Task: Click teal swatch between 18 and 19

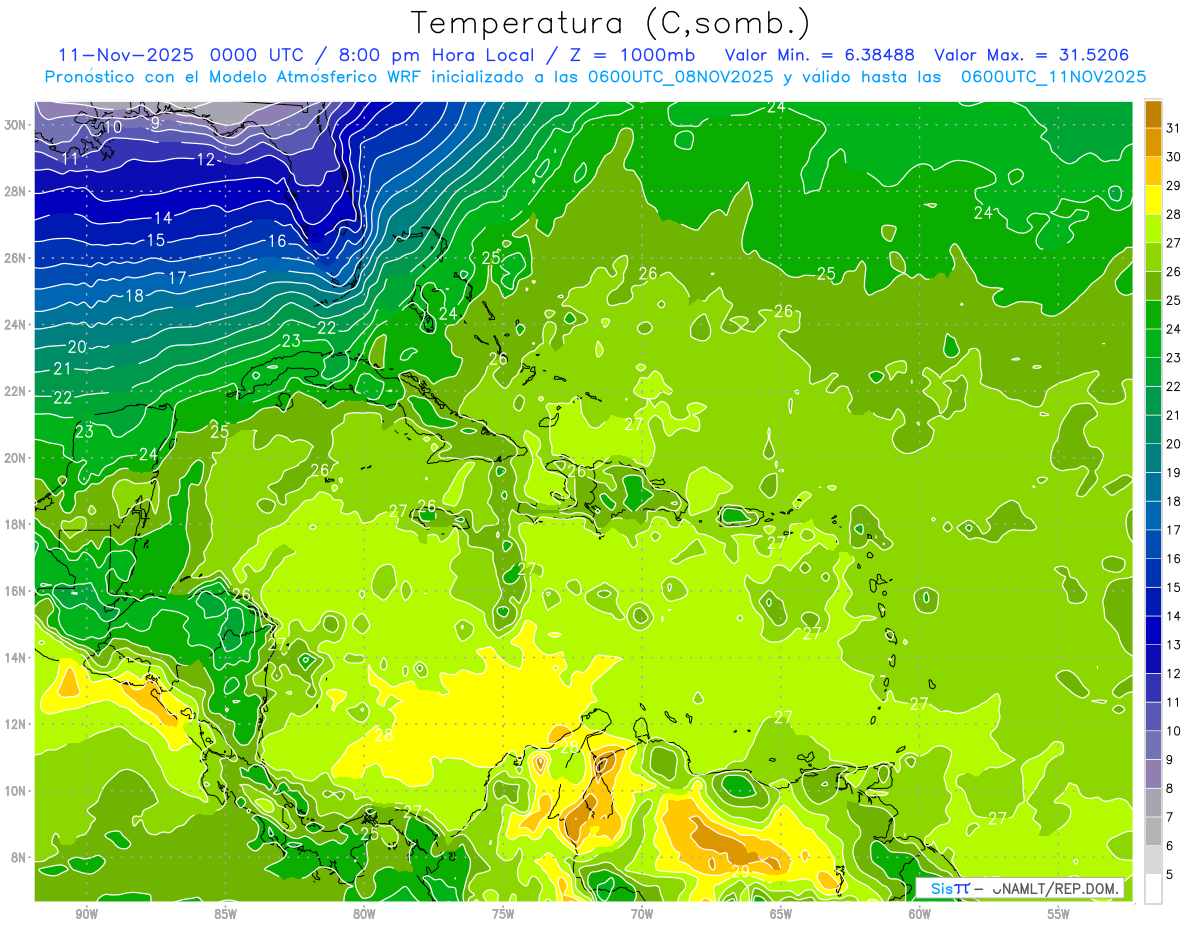Action: pyautogui.click(x=1153, y=487)
